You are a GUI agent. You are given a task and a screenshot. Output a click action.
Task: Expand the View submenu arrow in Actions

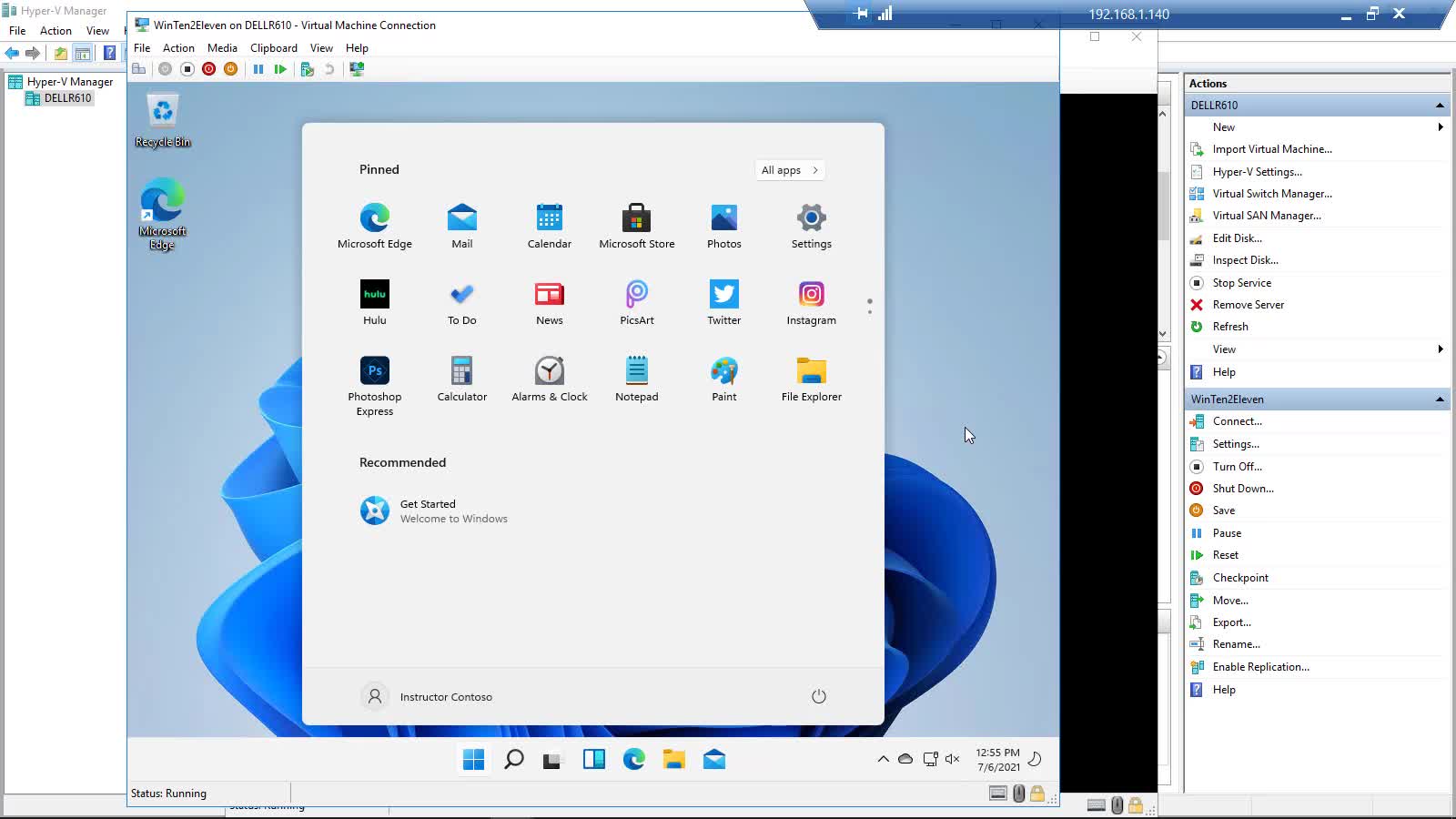click(1441, 349)
